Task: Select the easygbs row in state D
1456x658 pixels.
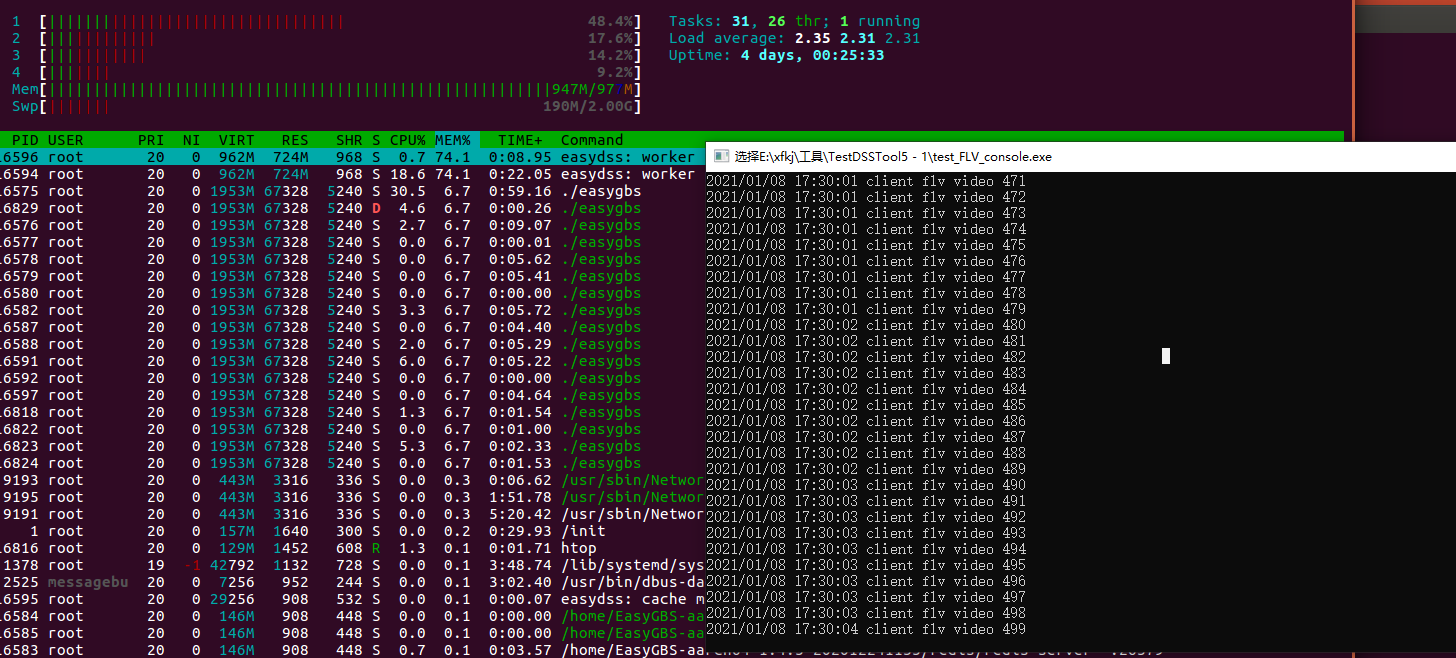Action: point(352,208)
